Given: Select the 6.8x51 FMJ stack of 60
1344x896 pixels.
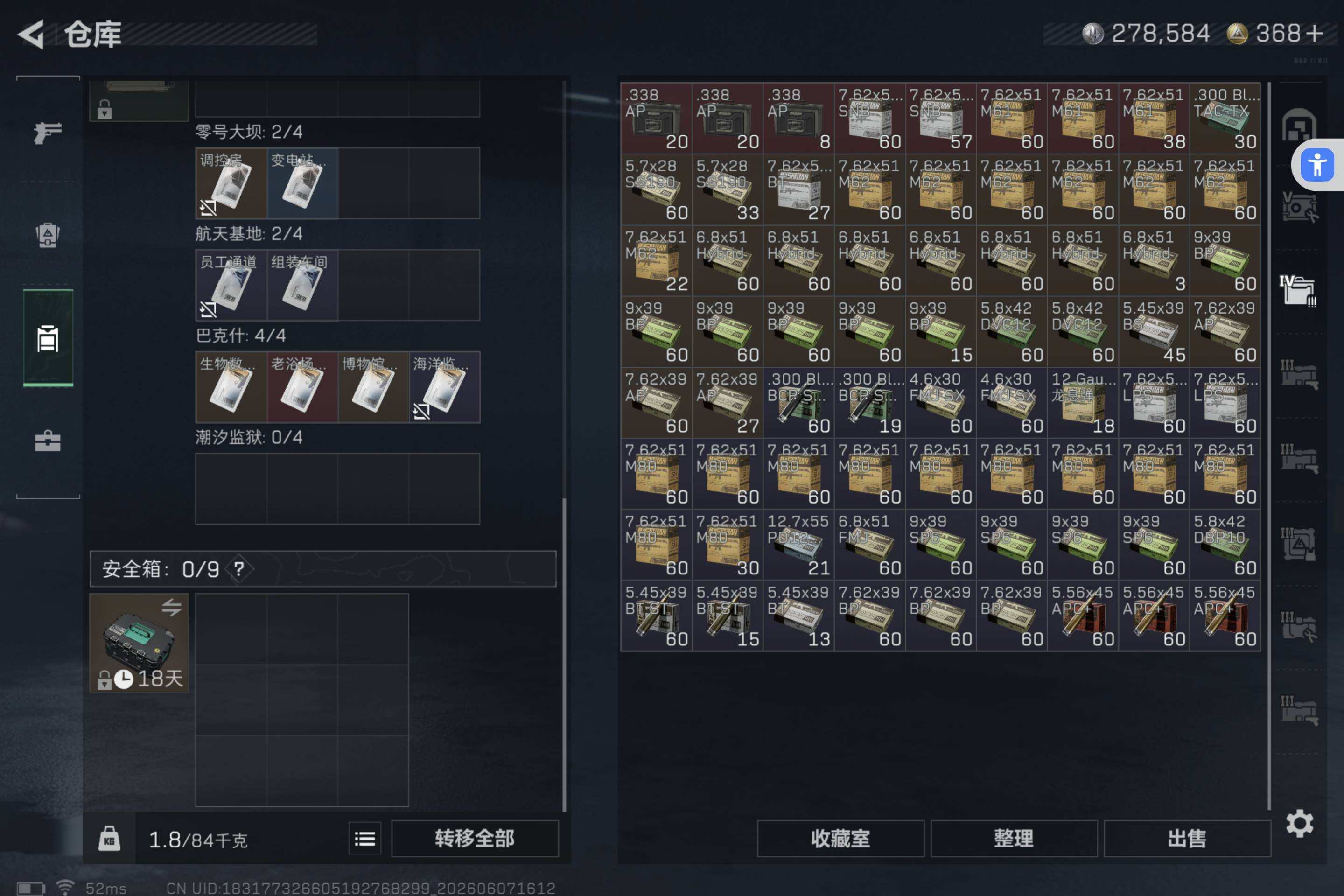Looking at the screenshot, I should (x=870, y=545).
